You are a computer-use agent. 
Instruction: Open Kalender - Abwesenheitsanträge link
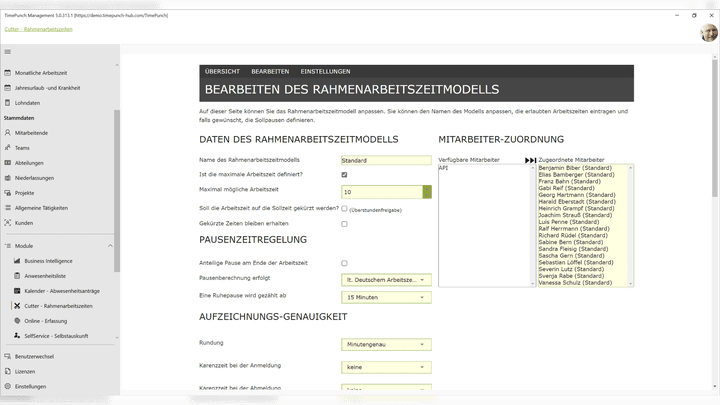point(62,291)
